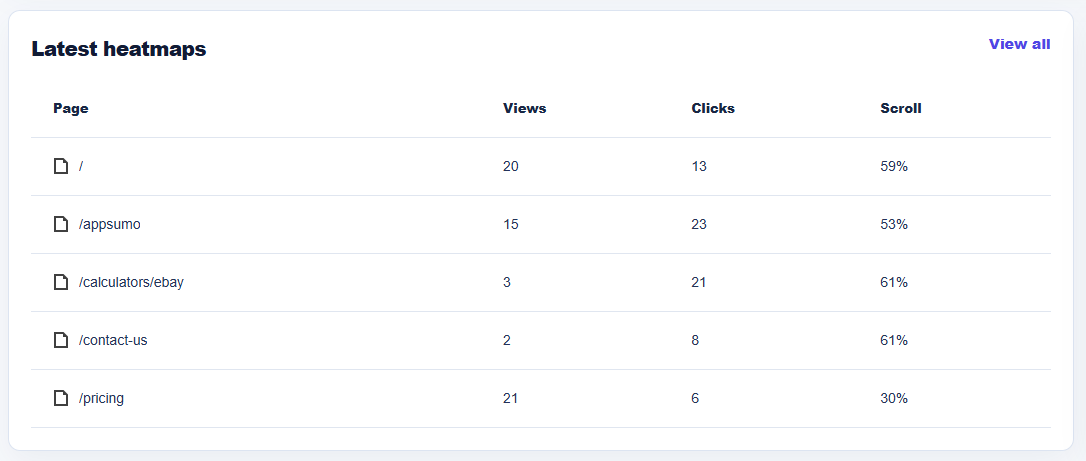Click the 21 views value for /pricing
This screenshot has width=1086, height=461.
coord(510,399)
